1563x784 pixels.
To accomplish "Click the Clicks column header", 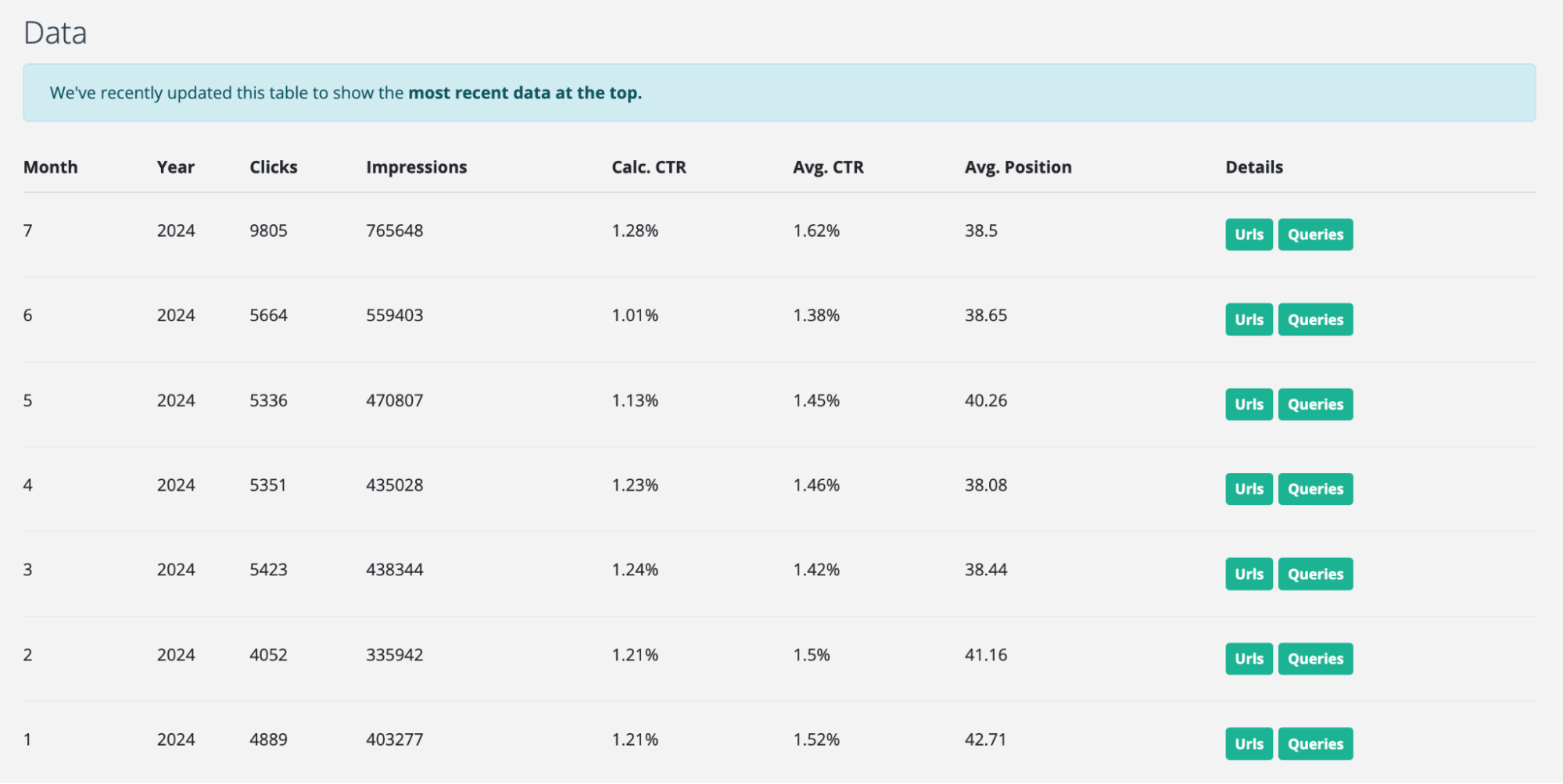I will point(274,167).
